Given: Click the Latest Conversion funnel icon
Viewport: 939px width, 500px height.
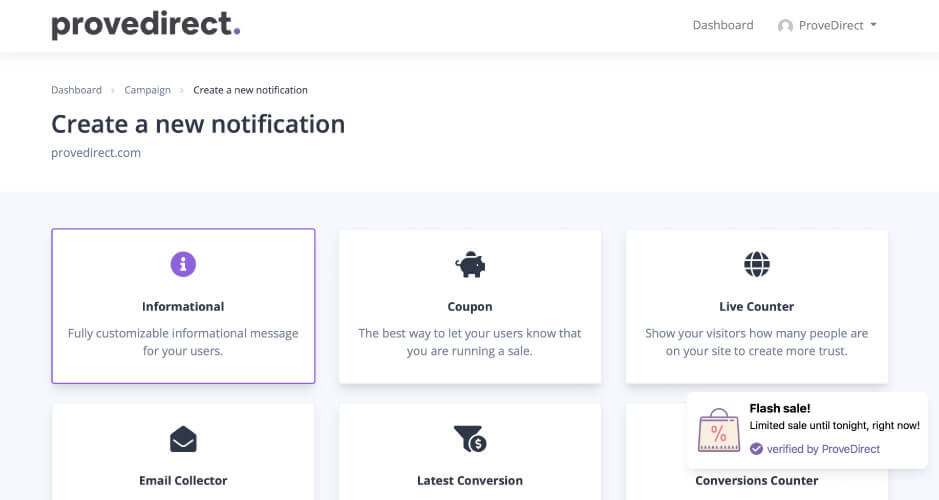Looking at the screenshot, I should [x=470, y=439].
